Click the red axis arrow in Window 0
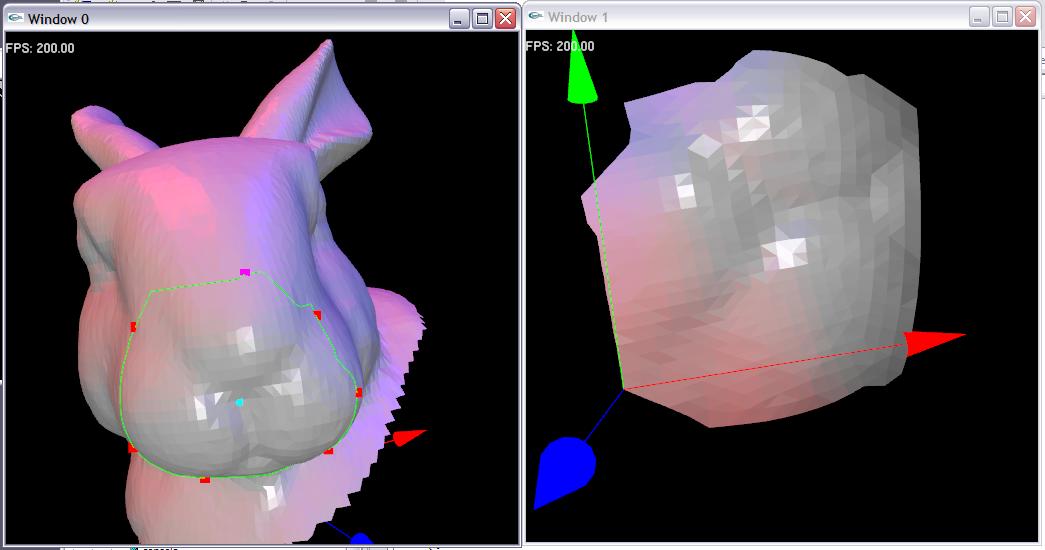 coord(408,437)
